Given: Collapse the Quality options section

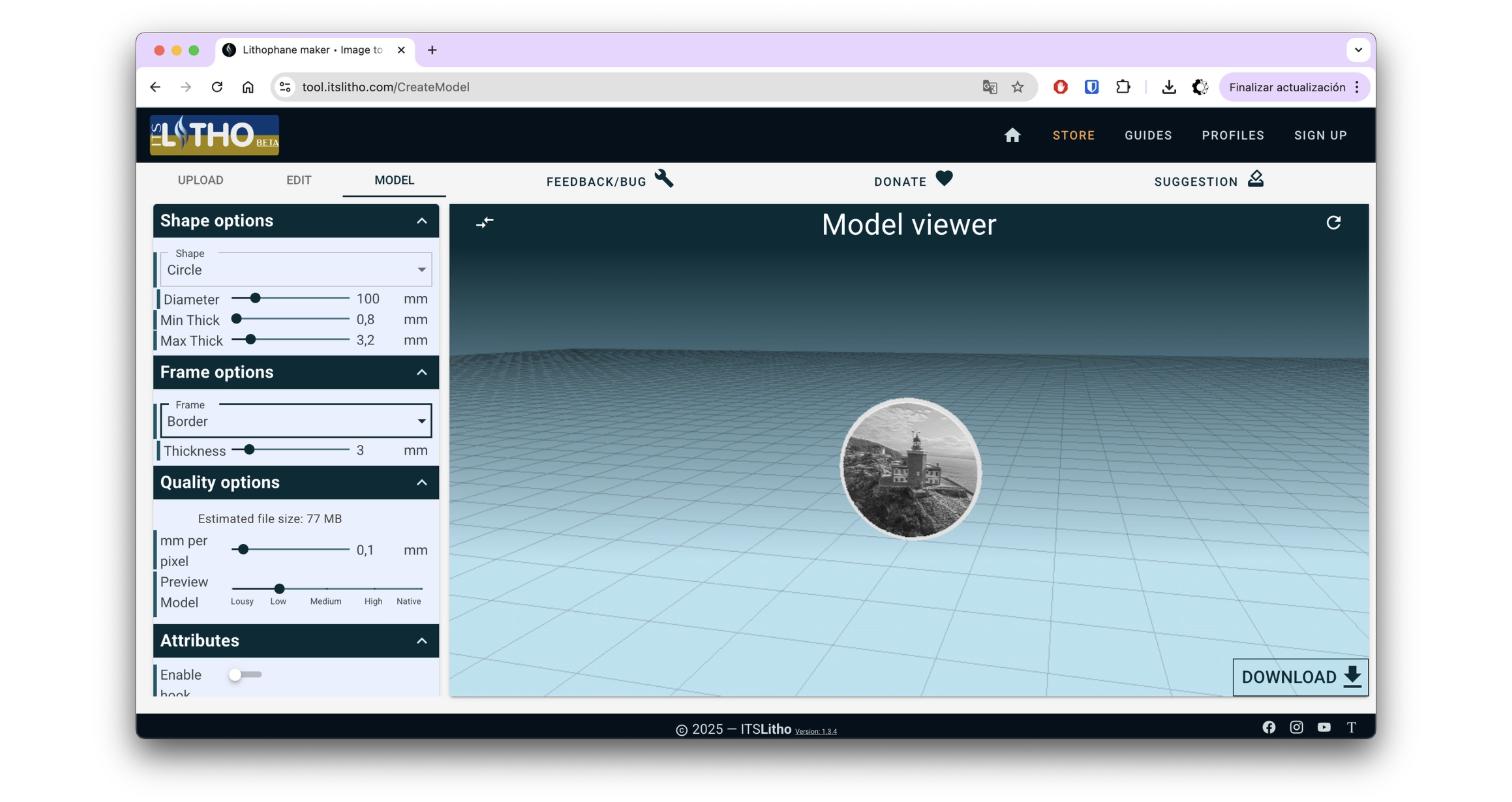Looking at the screenshot, I should pos(422,482).
